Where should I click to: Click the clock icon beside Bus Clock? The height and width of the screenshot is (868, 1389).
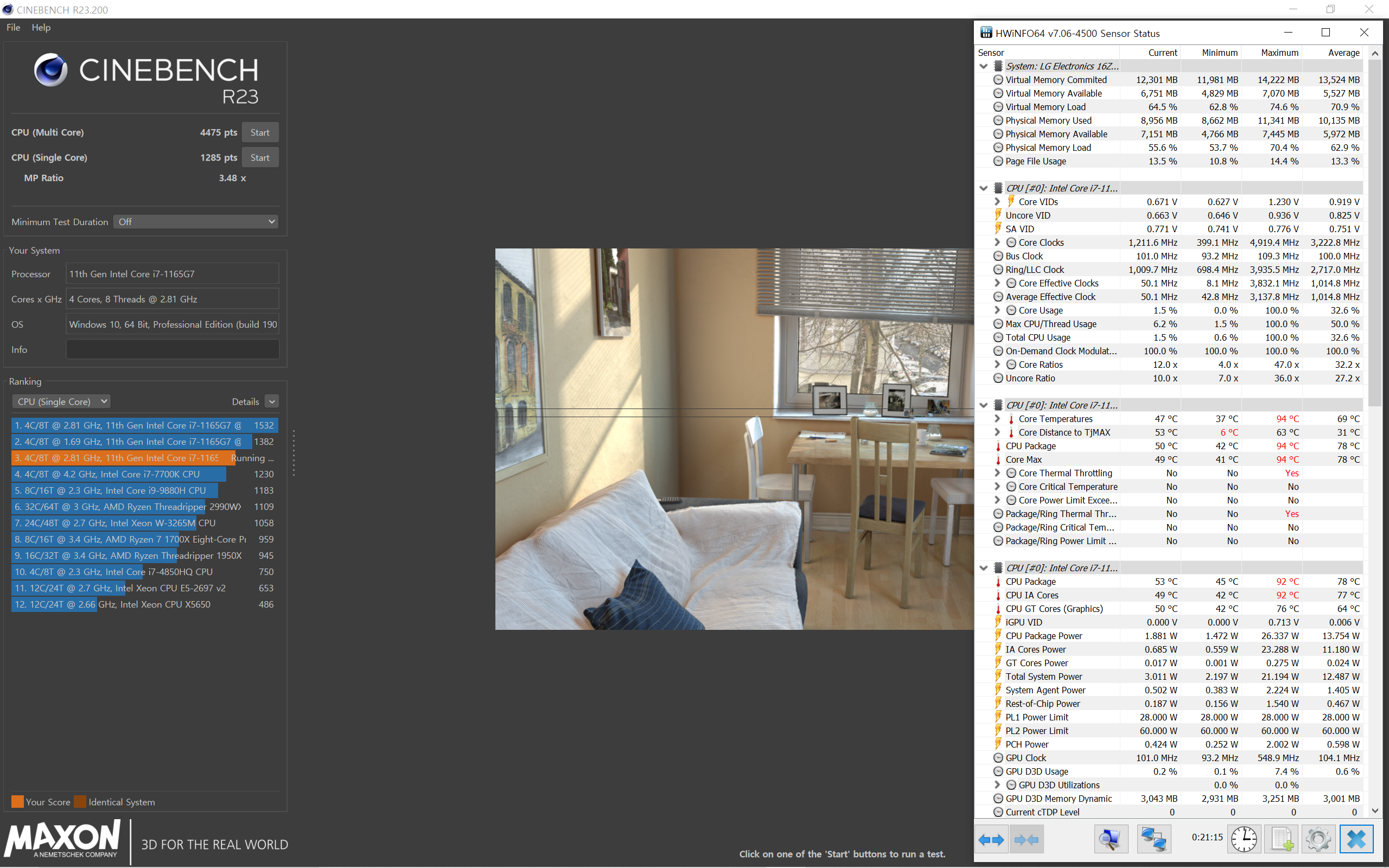coord(998,256)
